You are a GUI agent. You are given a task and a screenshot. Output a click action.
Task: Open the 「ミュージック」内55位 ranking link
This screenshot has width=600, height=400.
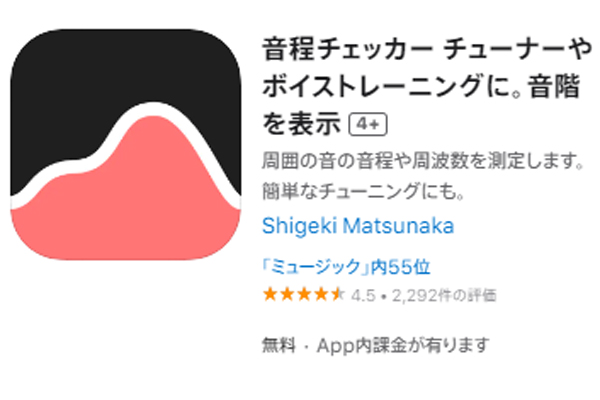346,266
